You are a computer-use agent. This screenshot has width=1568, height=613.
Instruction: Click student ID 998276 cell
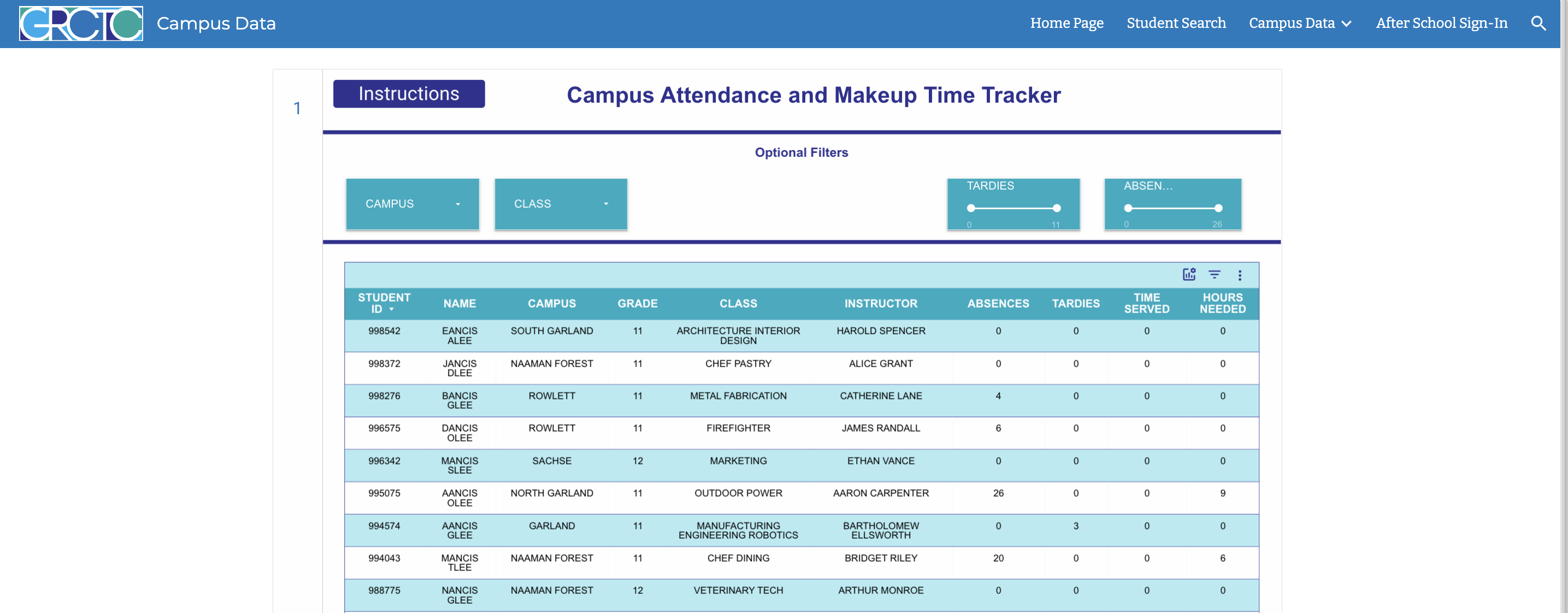pyautogui.click(x=384, y=396)
